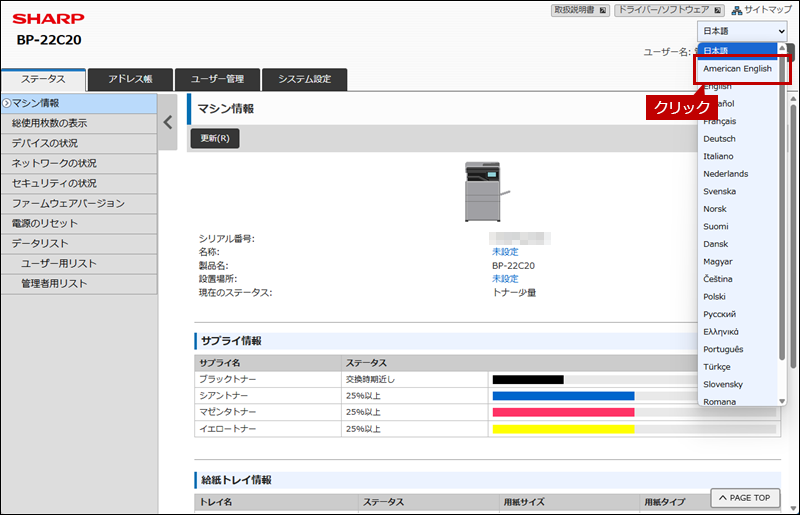Open the 日本語 language dropdown
Image resolution: width=800 pixels, height=515 pixels.
pos(742,31)
